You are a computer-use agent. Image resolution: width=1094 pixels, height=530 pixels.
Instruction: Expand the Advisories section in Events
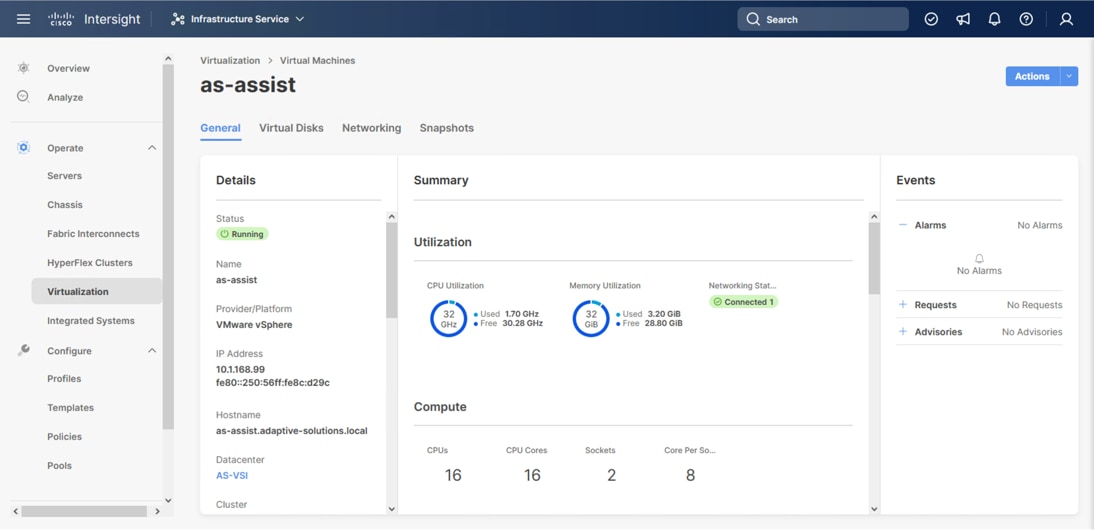pos(903,332)
